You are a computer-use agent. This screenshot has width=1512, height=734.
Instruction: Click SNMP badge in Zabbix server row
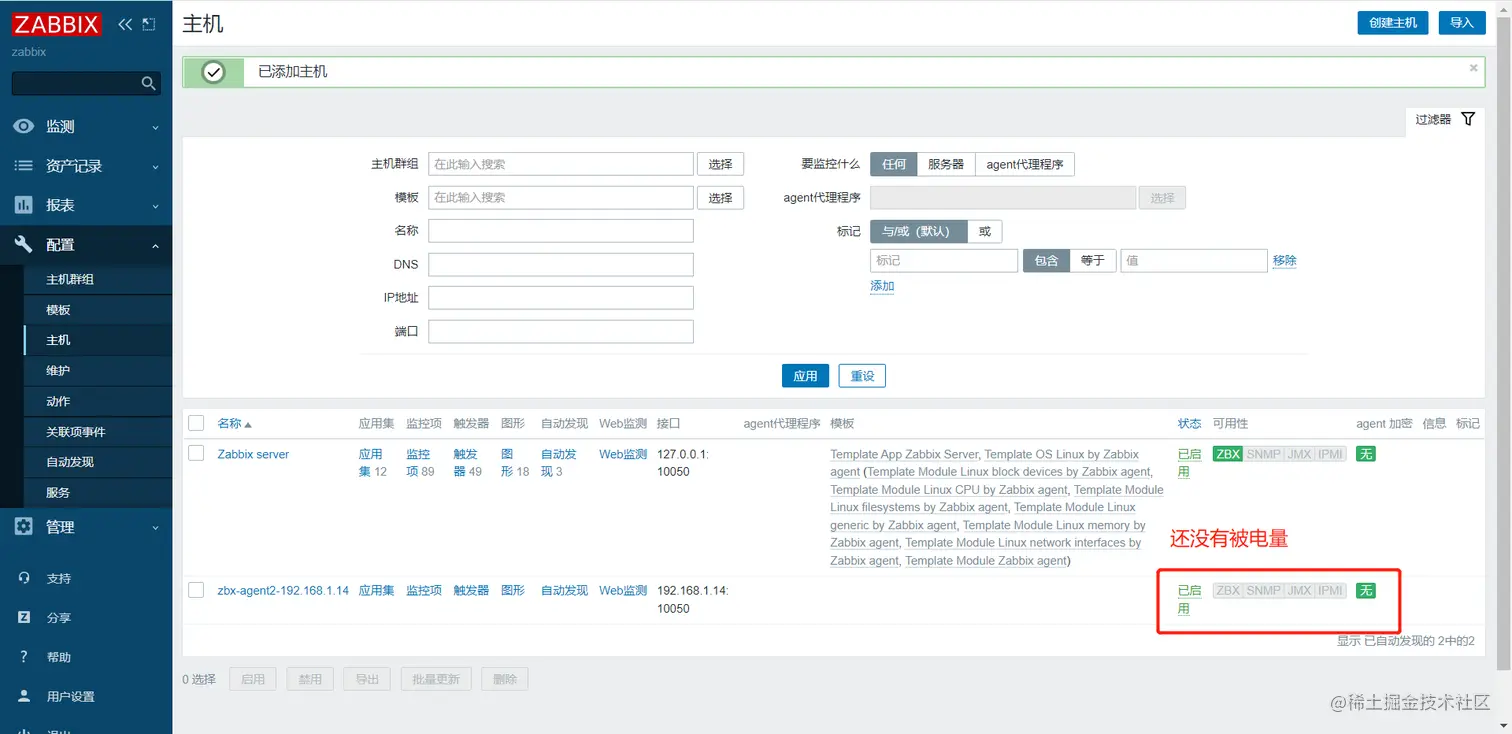1264,454
